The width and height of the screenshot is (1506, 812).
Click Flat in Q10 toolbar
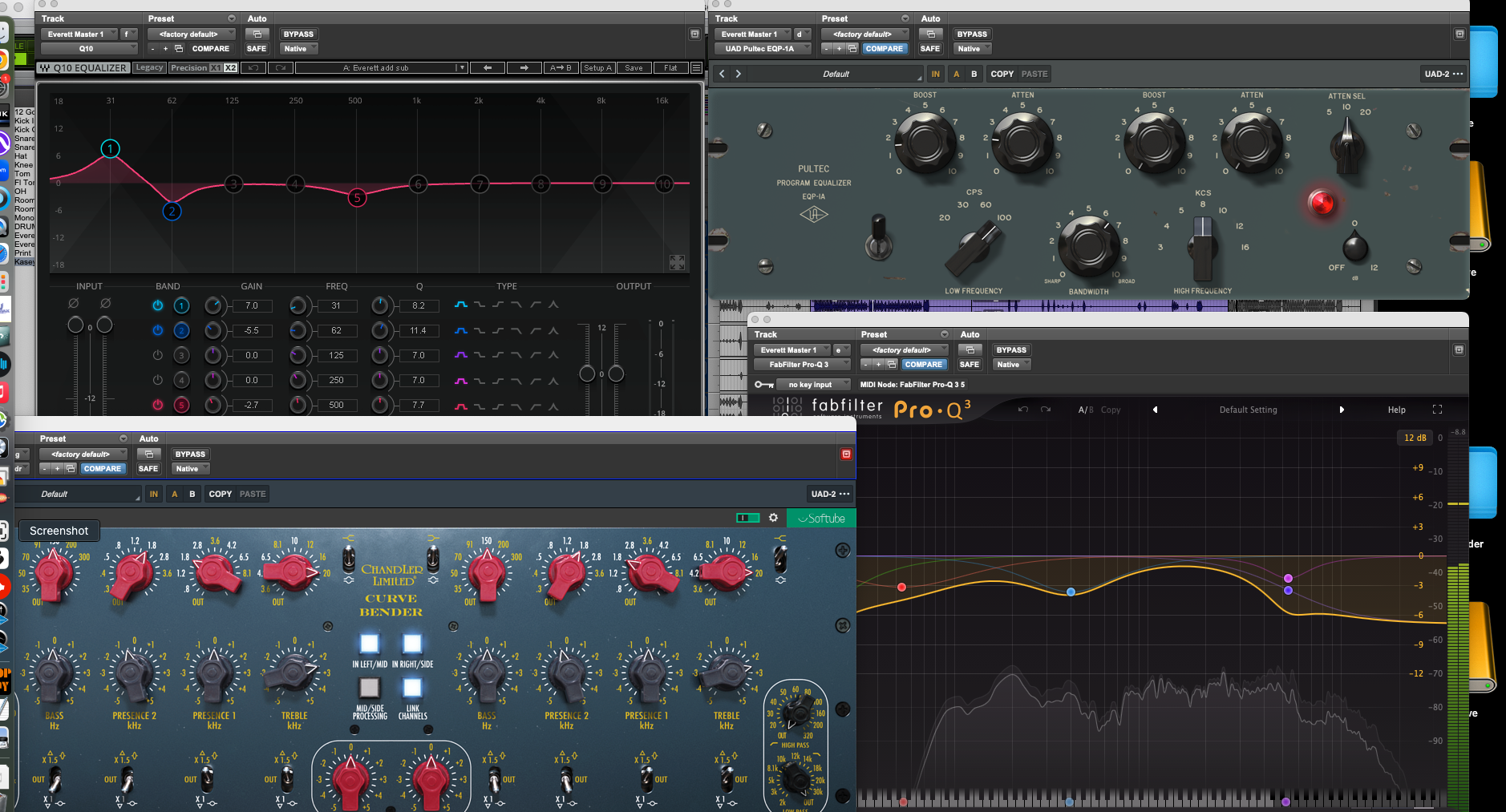click(670, 68)
